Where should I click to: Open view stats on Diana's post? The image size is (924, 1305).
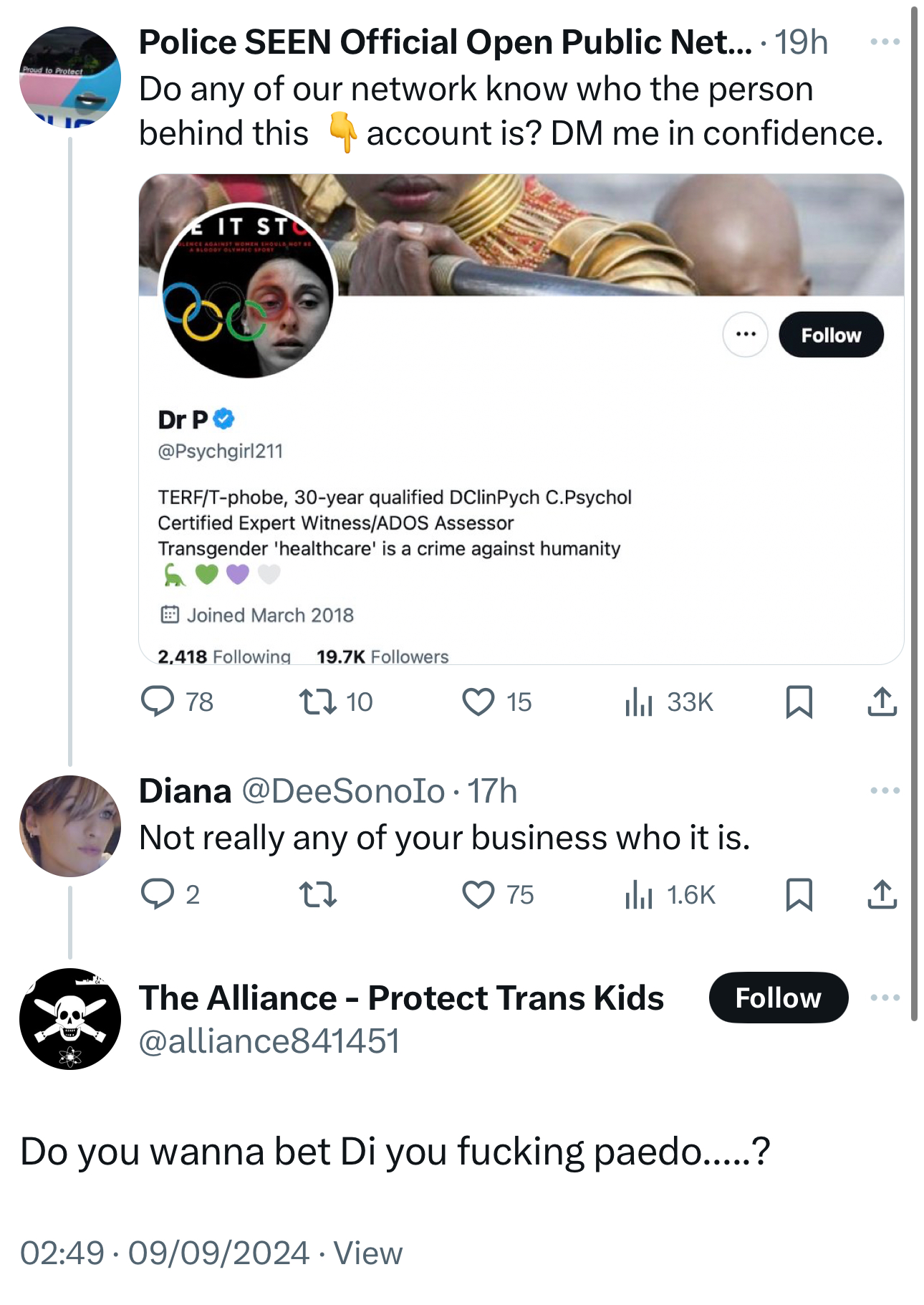click(639, 894)
